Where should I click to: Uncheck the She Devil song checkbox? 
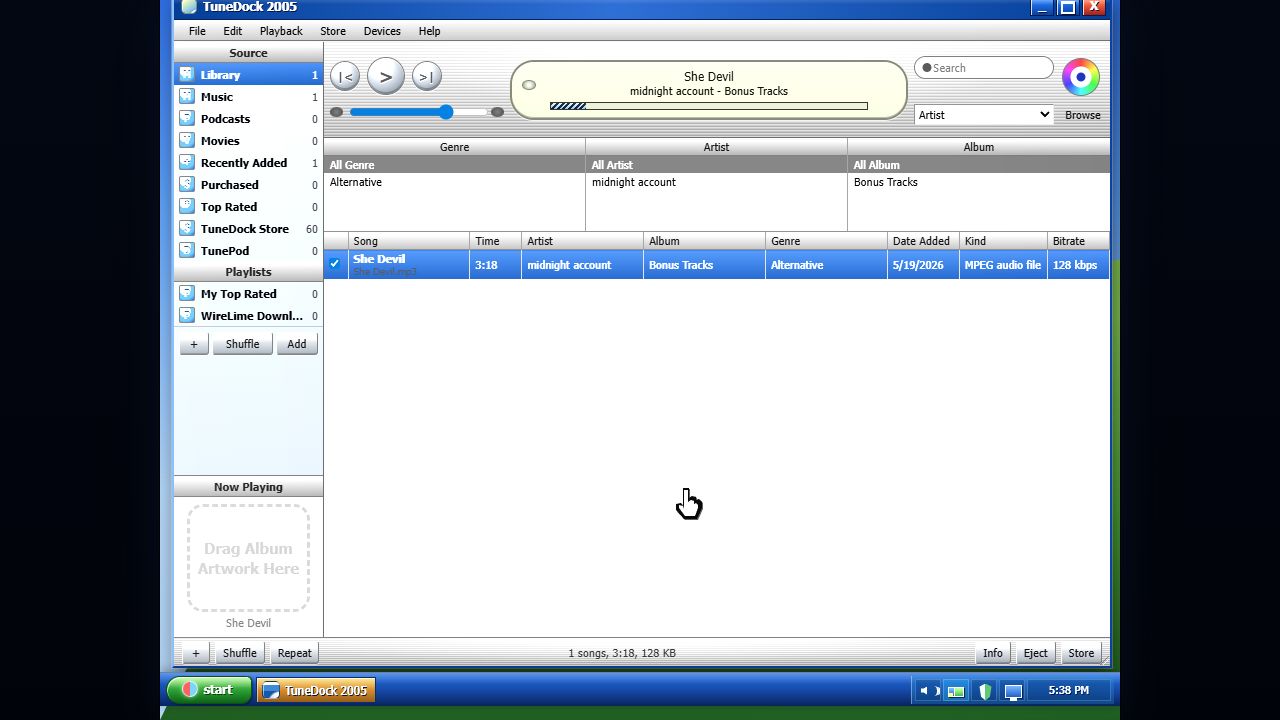[x=335, y=264]
